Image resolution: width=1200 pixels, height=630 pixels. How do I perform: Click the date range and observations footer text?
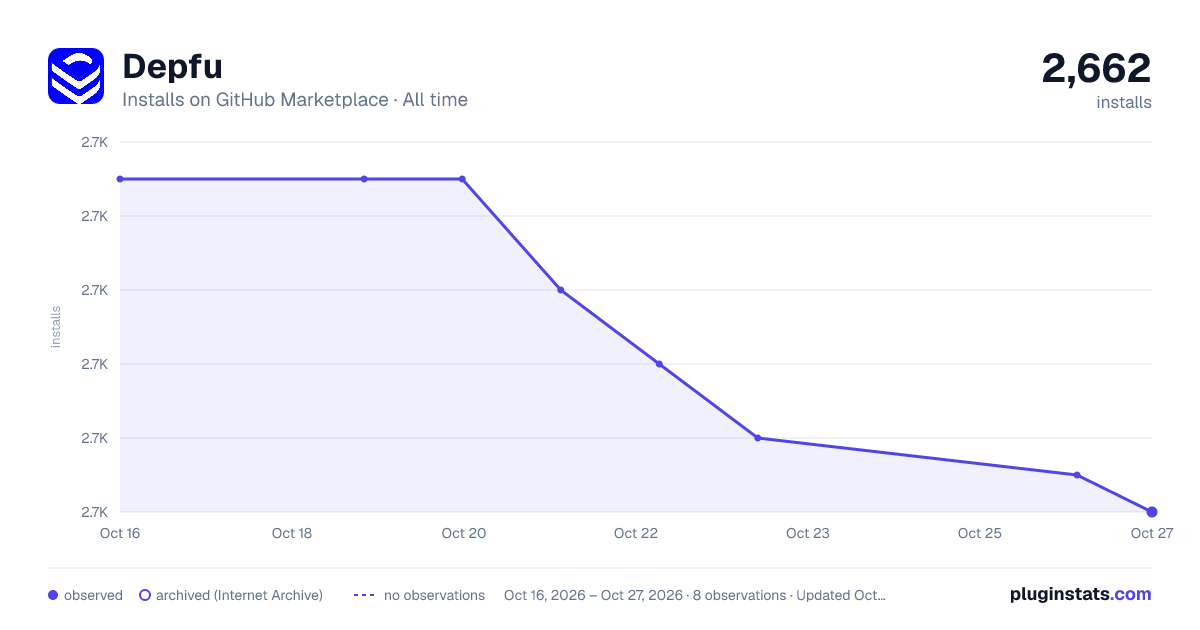tap(695, 595)
